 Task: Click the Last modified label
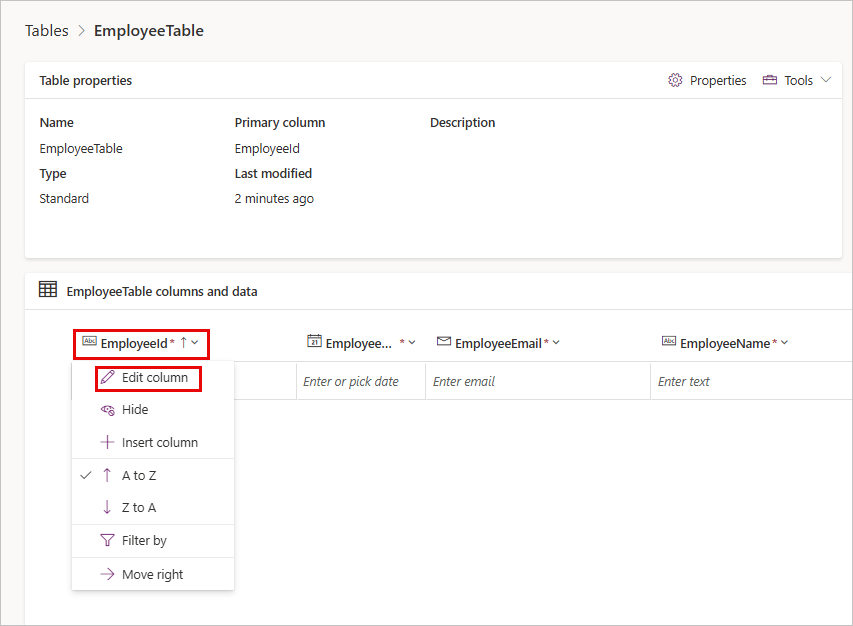(x=273, y=173)
